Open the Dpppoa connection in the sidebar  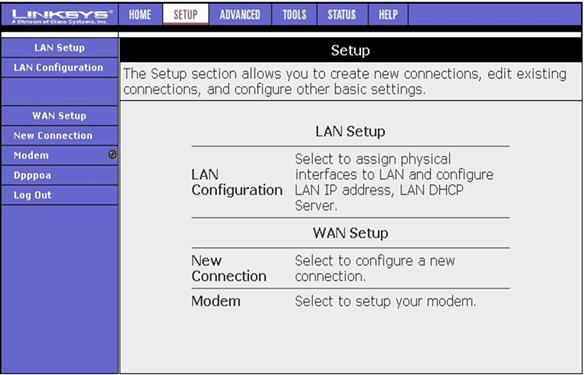pyautogui.click(x=60, y=175)
